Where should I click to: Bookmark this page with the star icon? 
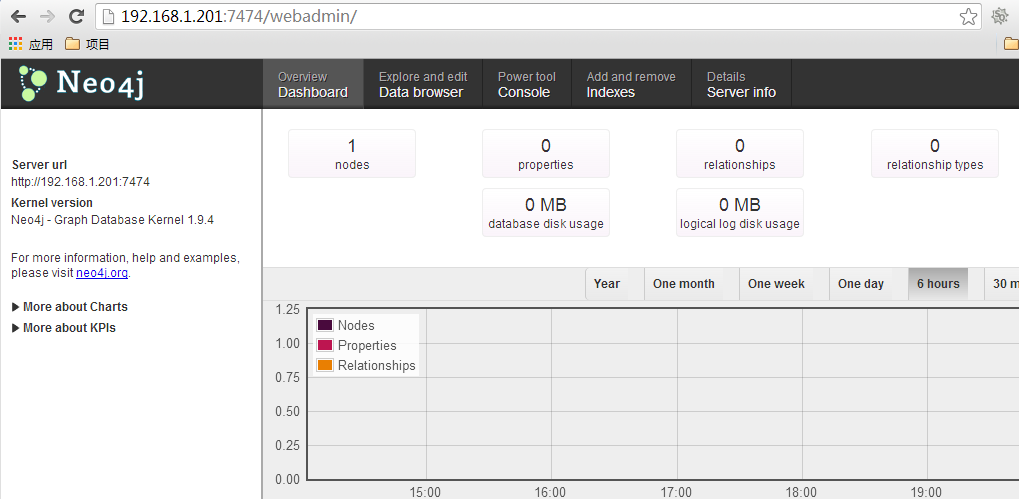coord(968,17)
